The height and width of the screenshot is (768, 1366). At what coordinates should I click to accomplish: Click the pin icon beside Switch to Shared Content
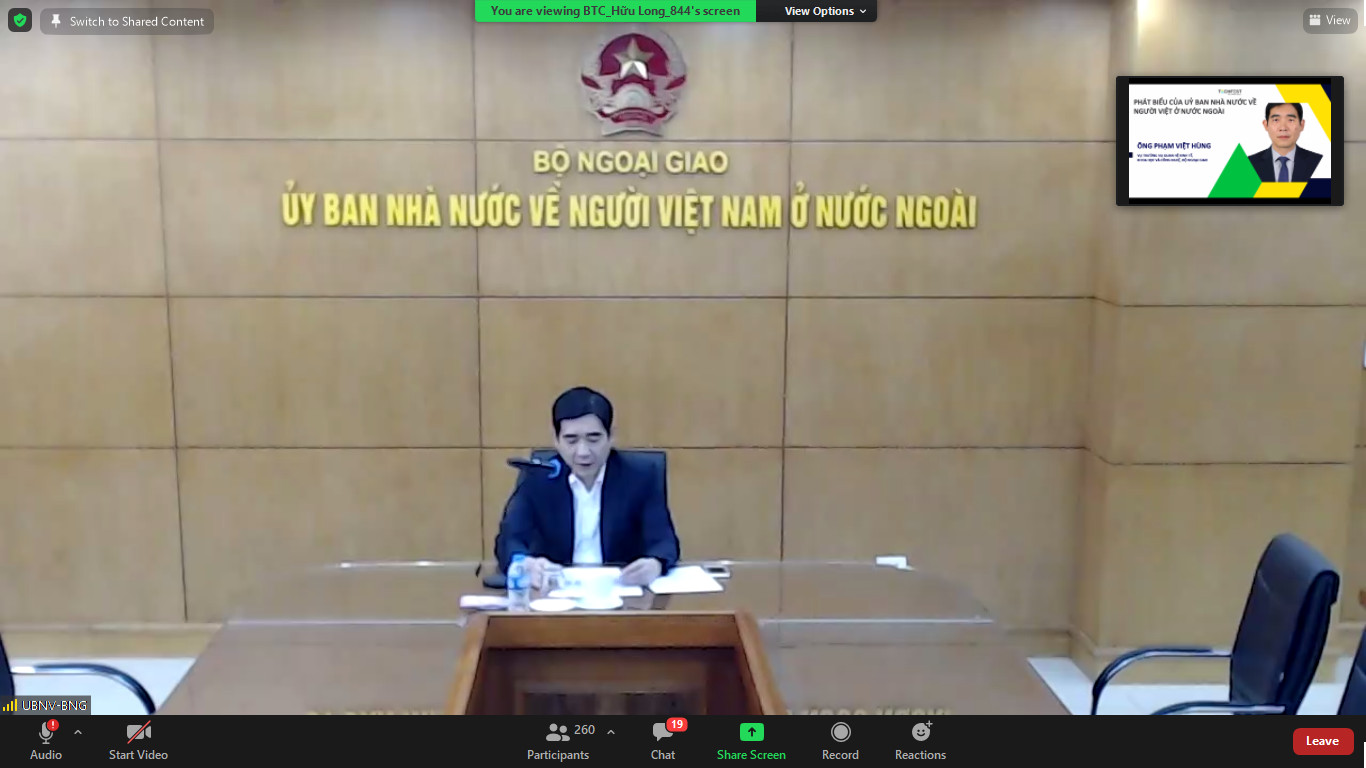[56, 21]
